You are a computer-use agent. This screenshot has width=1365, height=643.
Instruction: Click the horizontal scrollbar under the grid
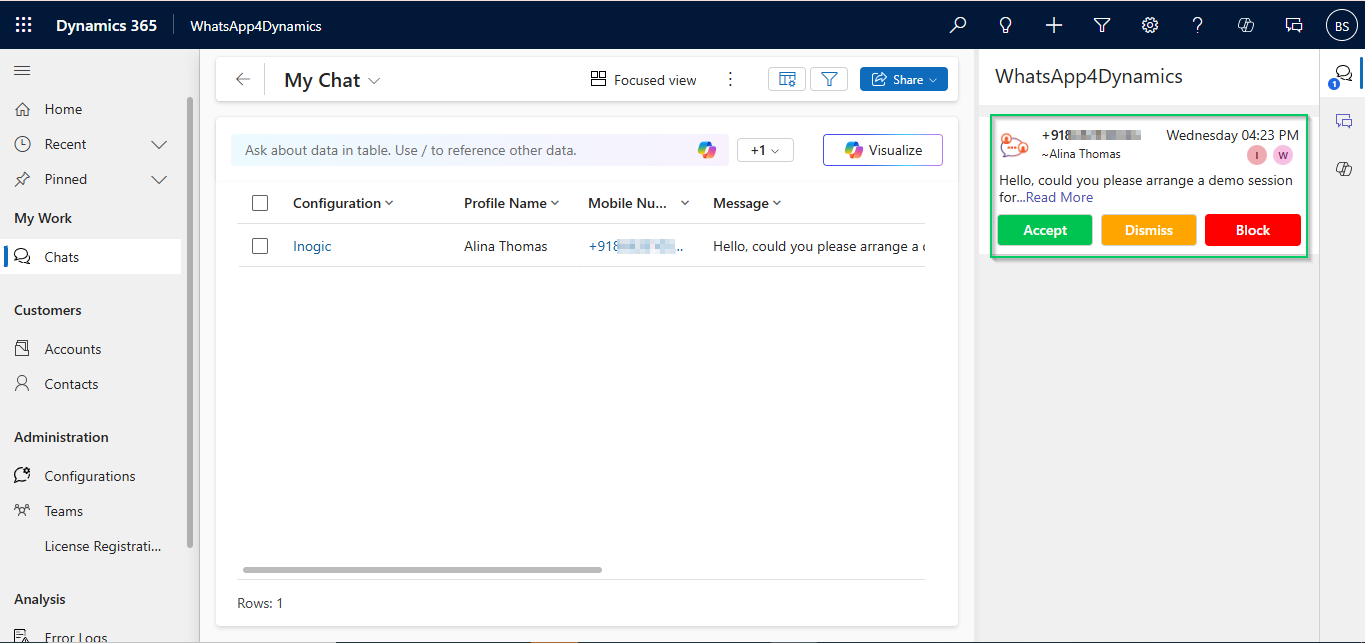click(422, 570)
